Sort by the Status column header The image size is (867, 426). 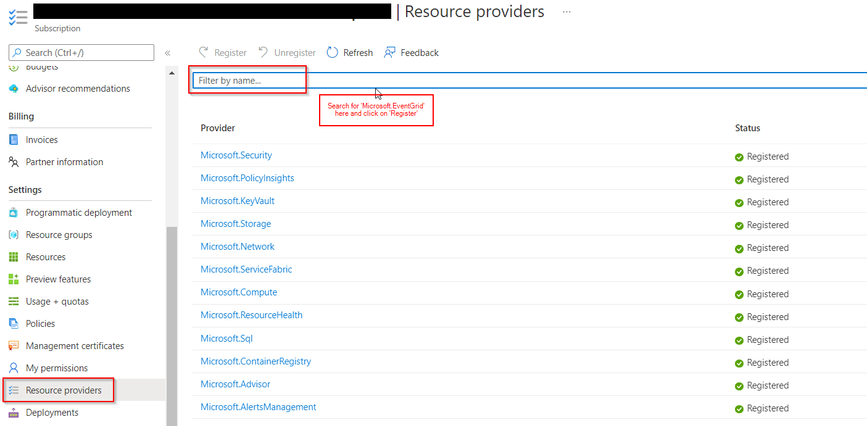[747, 128]
